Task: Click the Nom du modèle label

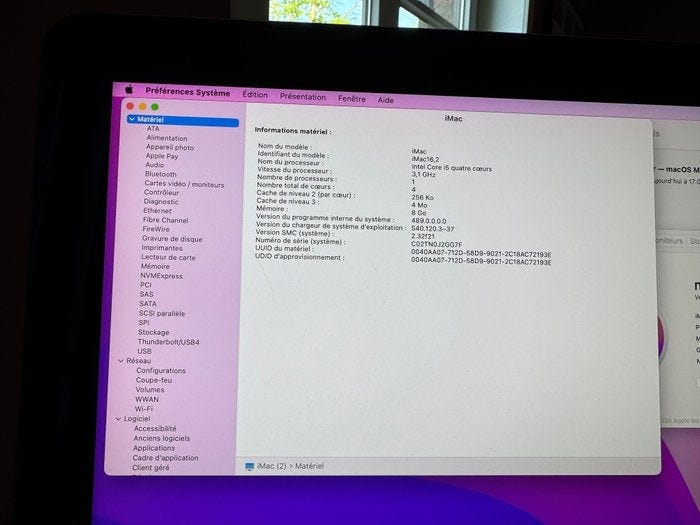Action: click(284, 146)
